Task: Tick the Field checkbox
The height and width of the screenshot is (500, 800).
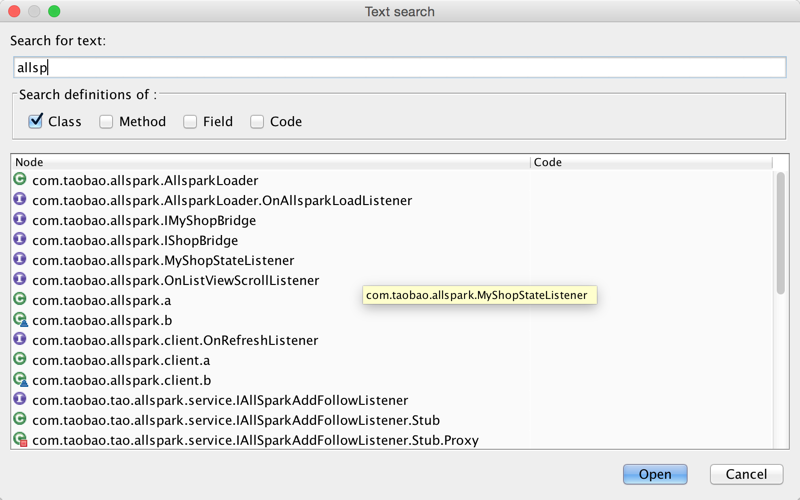Action: [x=190, y=122]
